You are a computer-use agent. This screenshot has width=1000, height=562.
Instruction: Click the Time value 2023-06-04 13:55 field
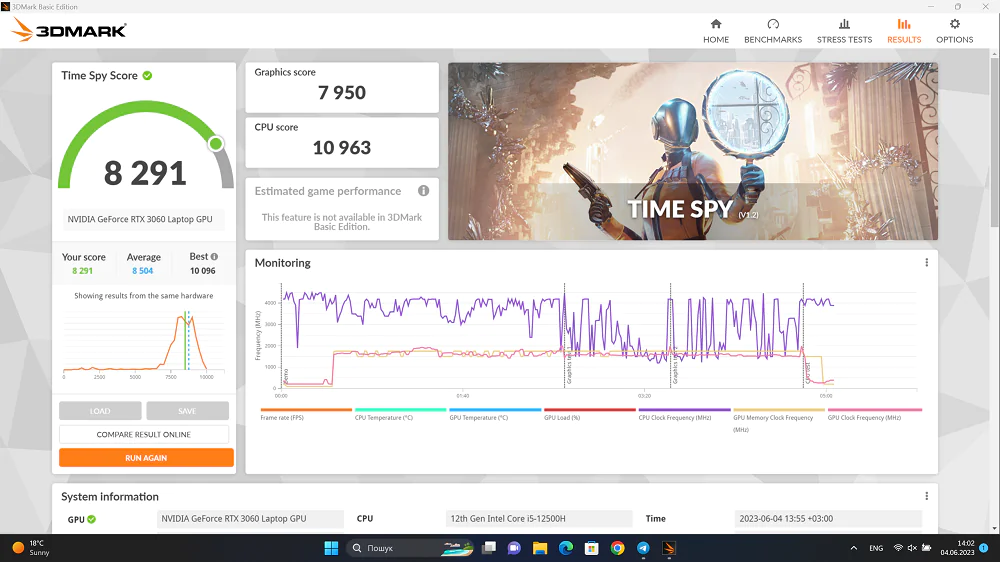point(828,519)
